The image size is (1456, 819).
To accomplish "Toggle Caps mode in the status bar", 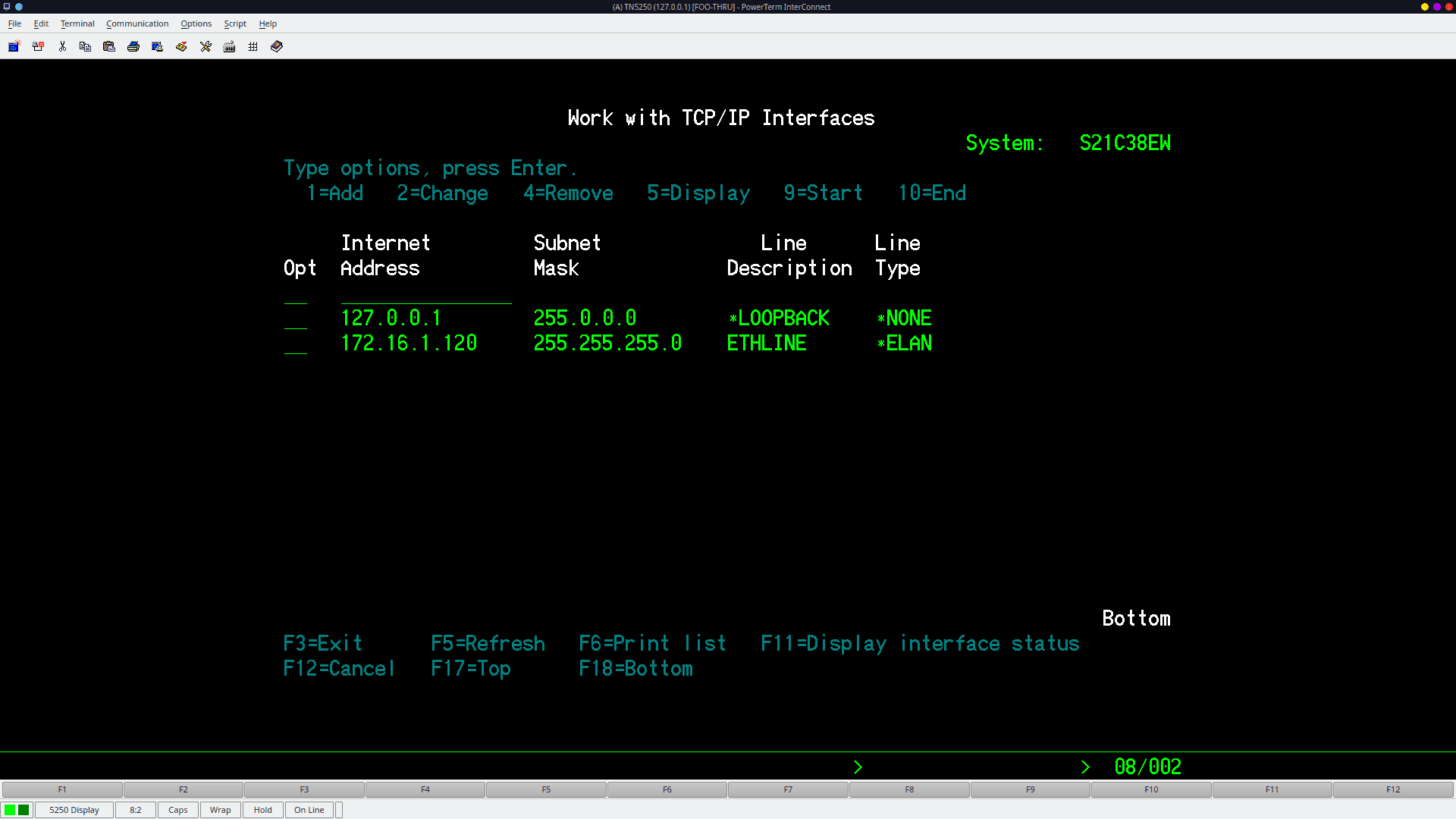I will pyautogui.click(x=177, y=810).
